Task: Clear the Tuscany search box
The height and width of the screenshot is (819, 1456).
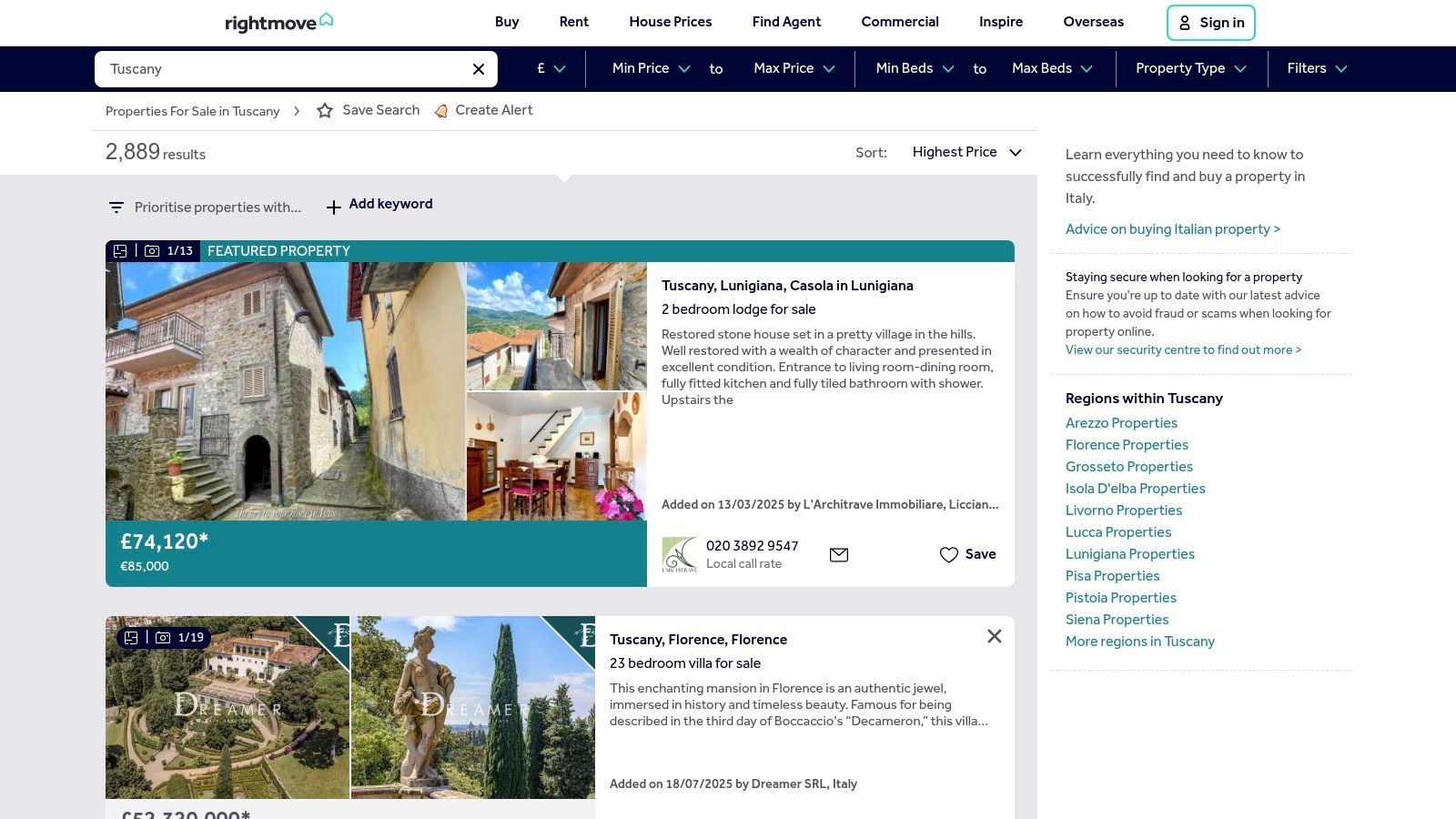Action: [479, 69]
